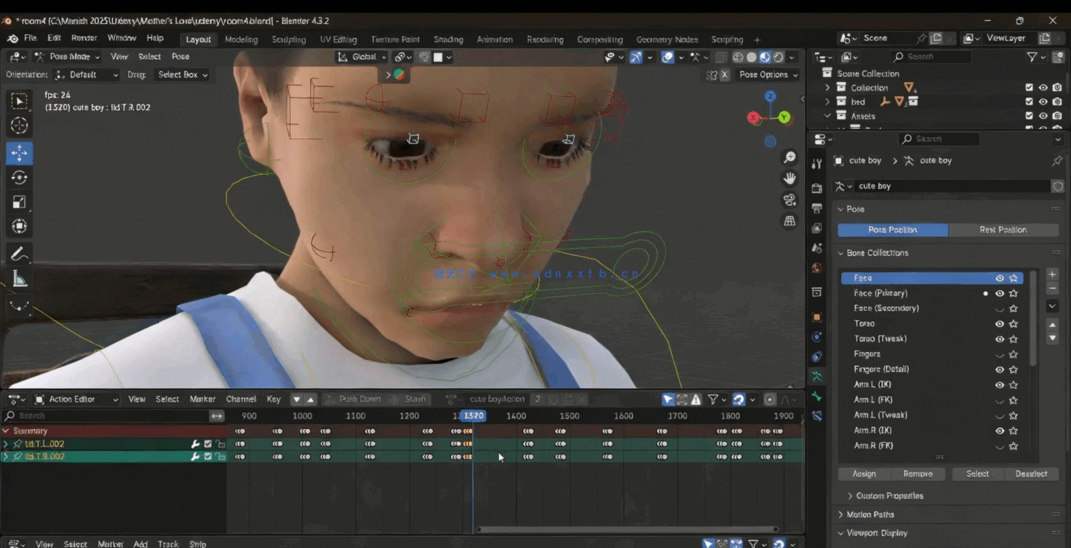
Task: Expand the Motion Paths panel
Action: (x=870, y=515)
